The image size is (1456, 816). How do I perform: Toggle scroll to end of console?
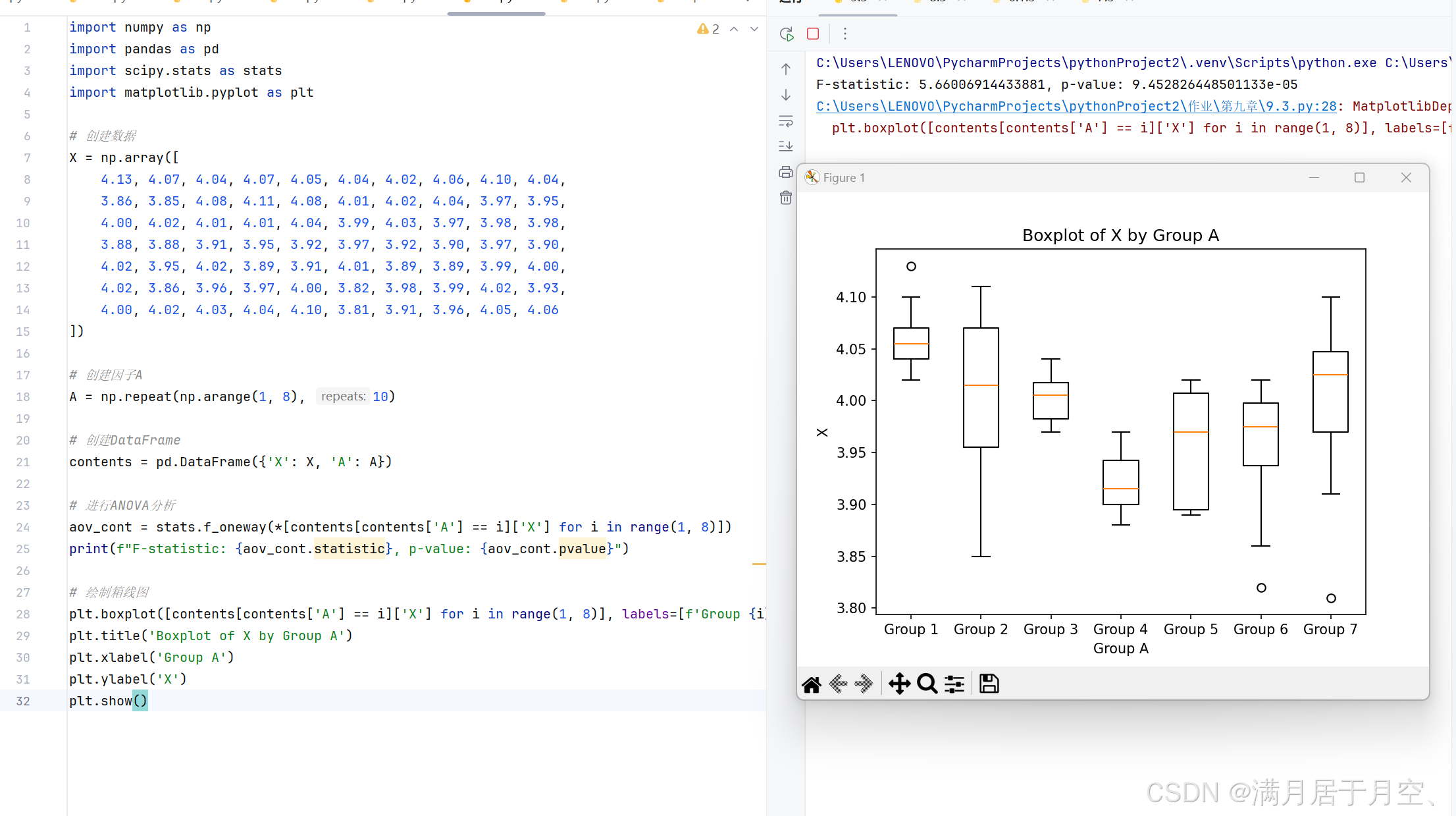(786, 146)
